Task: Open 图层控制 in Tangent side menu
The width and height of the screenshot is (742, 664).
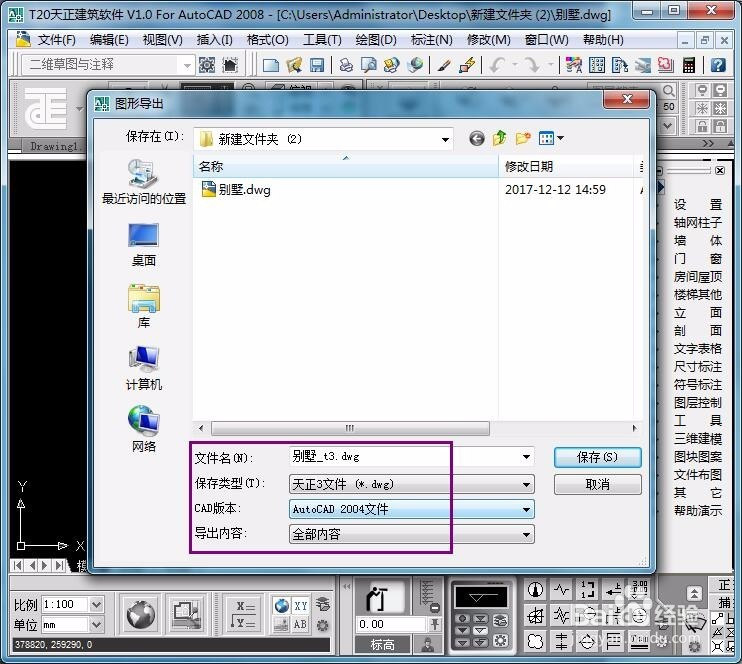Action: (698, 403)
